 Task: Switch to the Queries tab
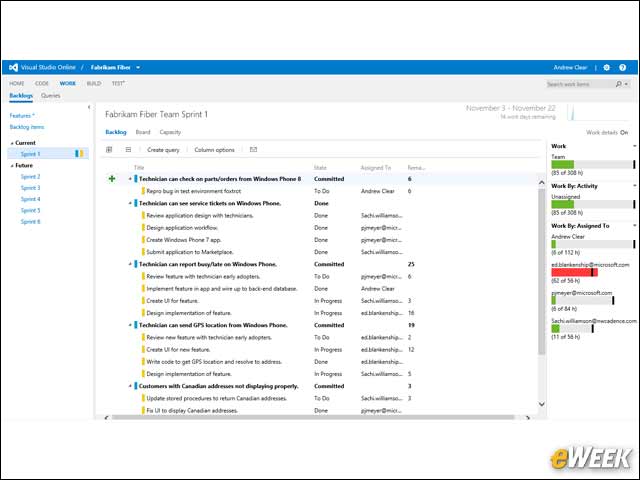(51, 96)
